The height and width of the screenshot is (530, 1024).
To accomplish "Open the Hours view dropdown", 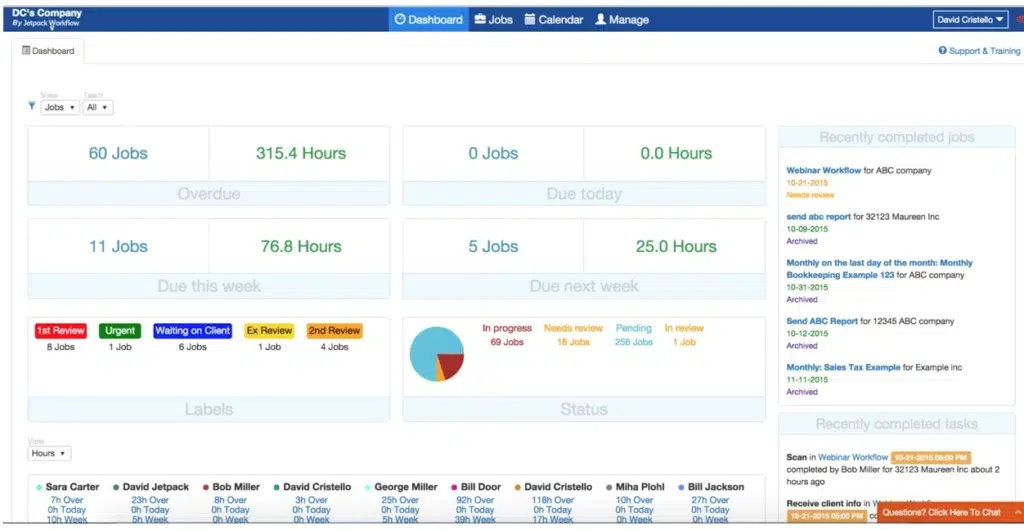I will (49, 453).
